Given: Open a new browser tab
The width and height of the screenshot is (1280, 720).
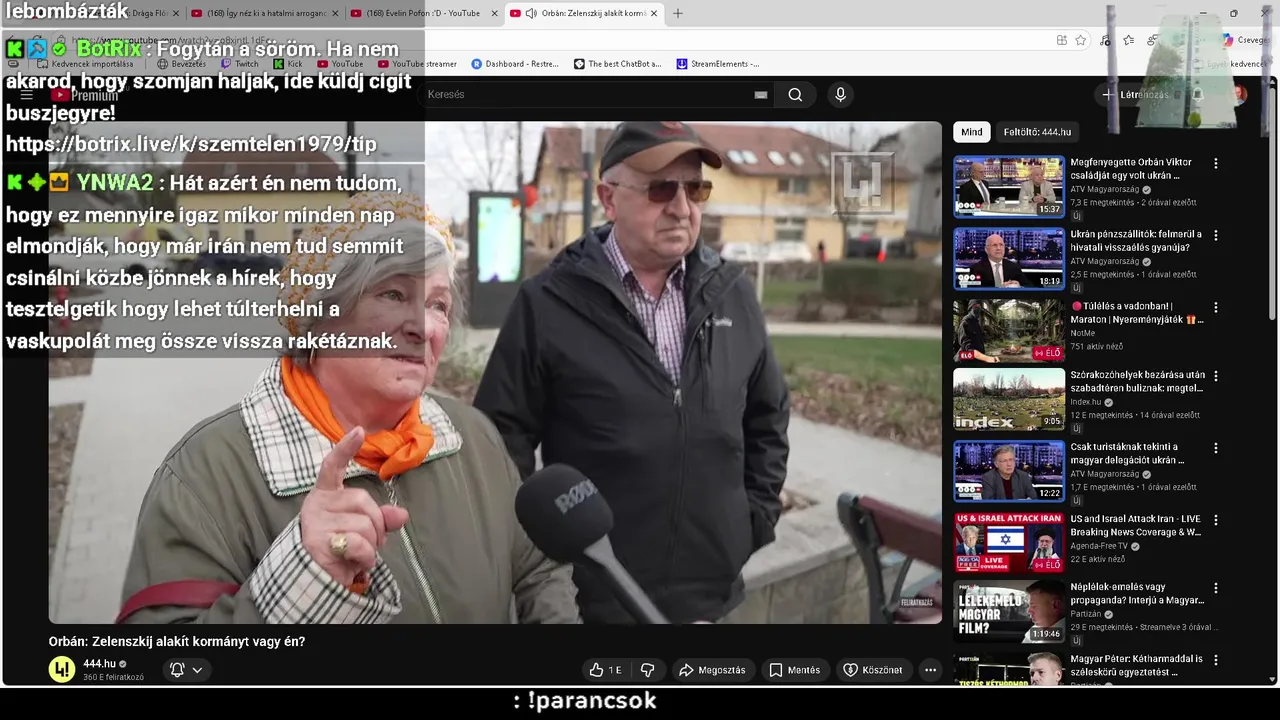Looking at the screenshot, I should click(678, 13).
